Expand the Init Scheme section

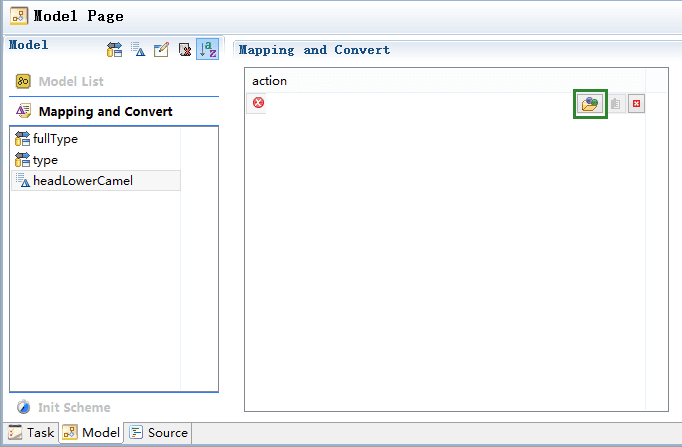[74, 407]
